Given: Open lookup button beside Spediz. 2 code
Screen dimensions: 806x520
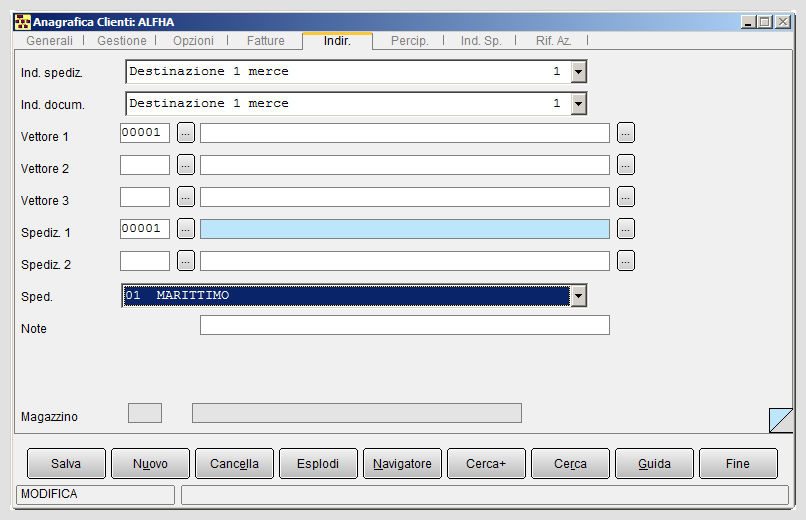Looking at the screenshot, I should (x=186, y=261).
